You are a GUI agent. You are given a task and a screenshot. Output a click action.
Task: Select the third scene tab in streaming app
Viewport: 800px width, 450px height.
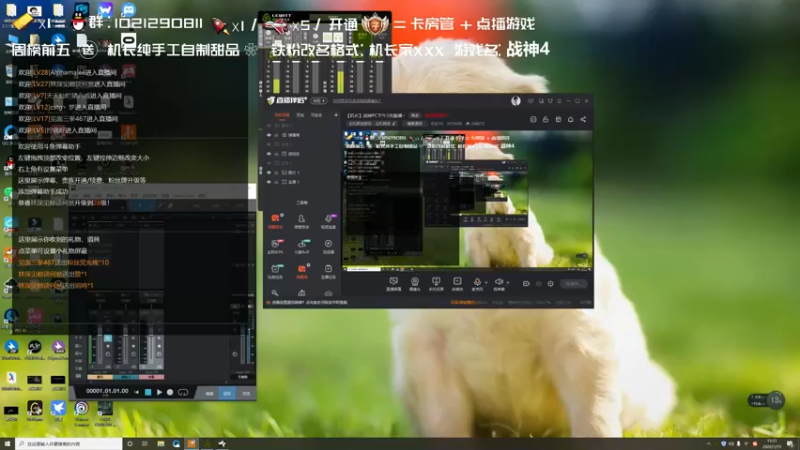click(316, 115)
